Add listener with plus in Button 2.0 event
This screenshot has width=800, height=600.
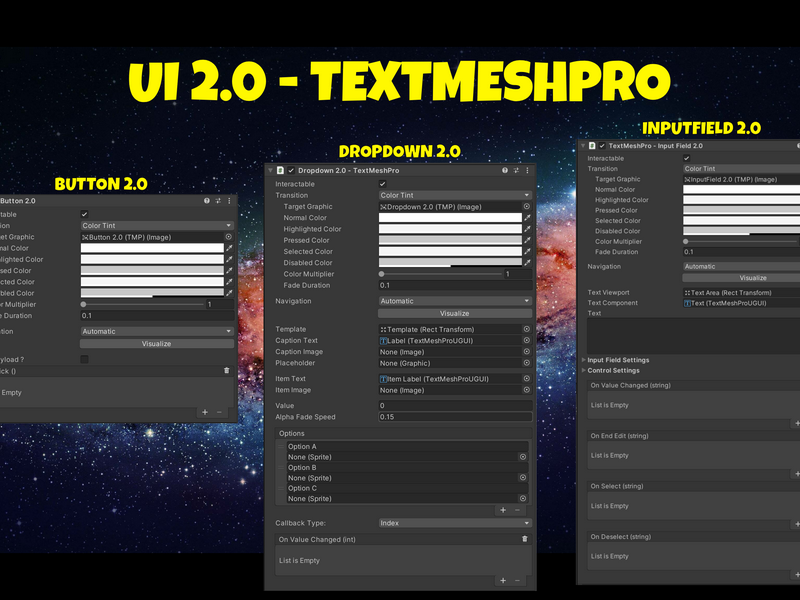[x=205, y=412]
